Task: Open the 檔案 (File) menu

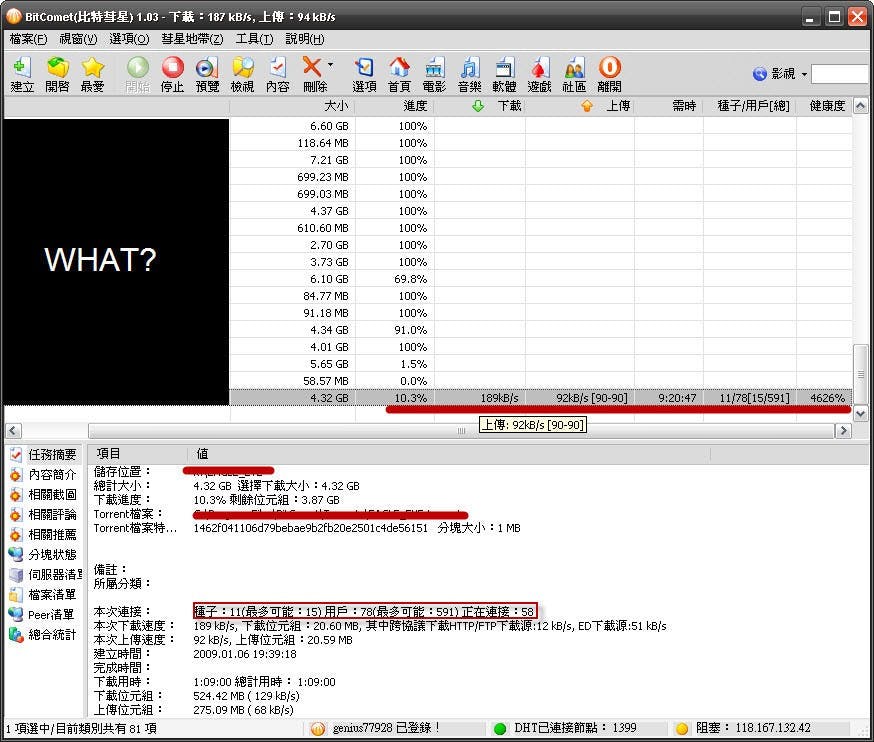Action: point(28,39)
